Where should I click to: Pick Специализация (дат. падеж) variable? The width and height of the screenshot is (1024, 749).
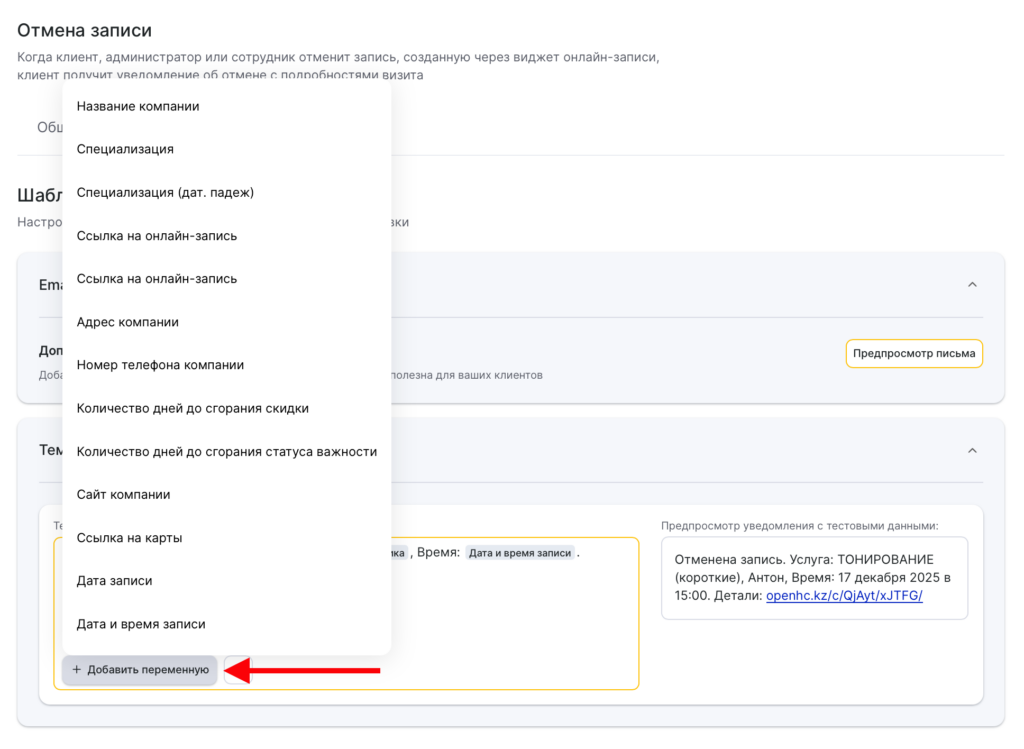click(165, 192)
